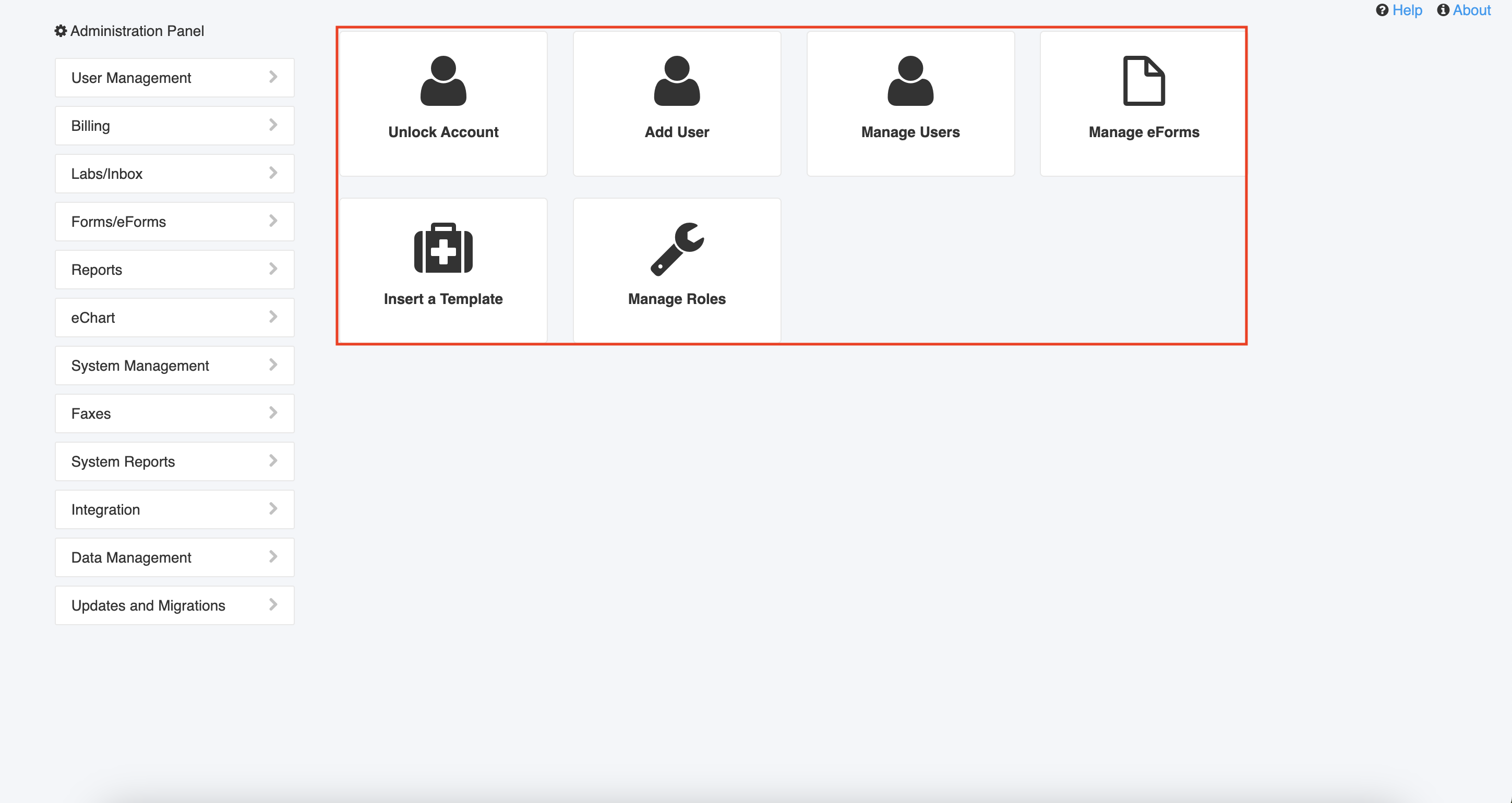Open the Forms/eForms menu label
The width and height of the screenshot is (1512, 803).
point(118,222)
